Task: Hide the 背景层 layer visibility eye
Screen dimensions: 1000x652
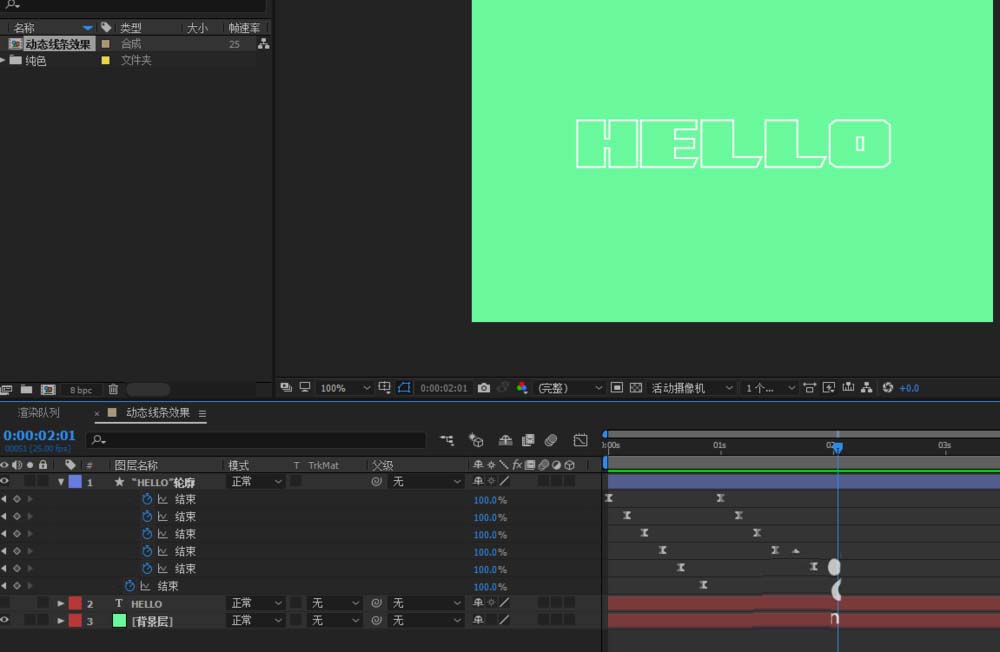Action: [x=5, y=621]
